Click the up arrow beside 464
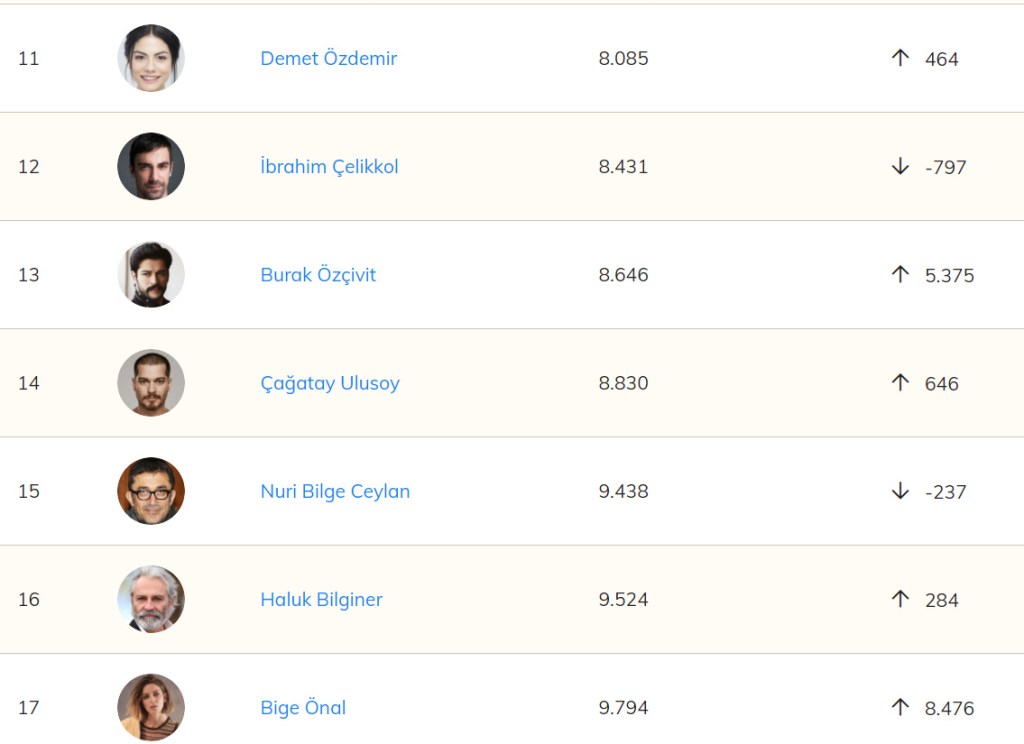Viewport: 1024px width, 744px height. [900, 58]
